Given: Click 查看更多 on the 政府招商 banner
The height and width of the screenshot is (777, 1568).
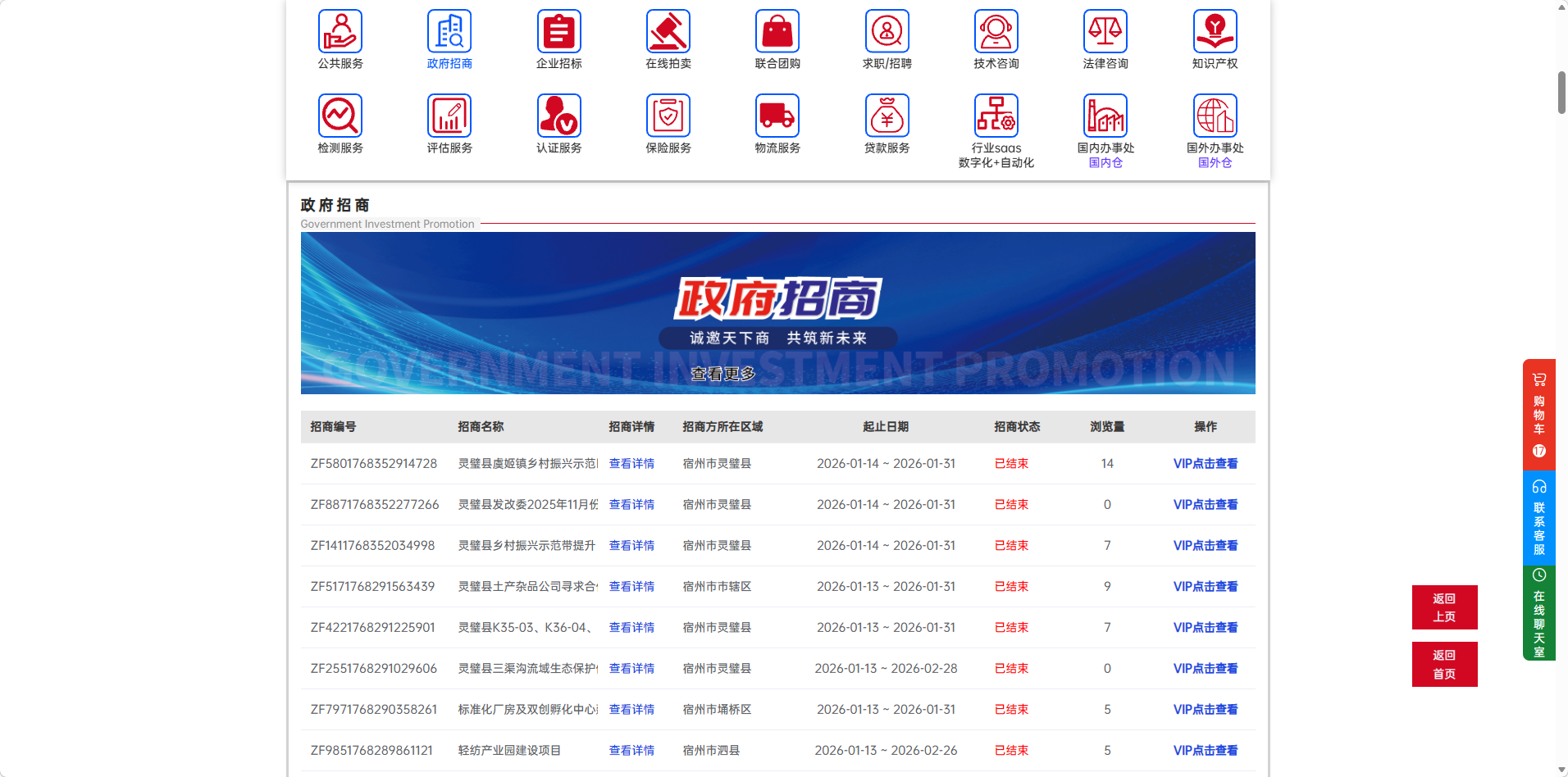Looking at the screenshot, I should tap(722, 375).
